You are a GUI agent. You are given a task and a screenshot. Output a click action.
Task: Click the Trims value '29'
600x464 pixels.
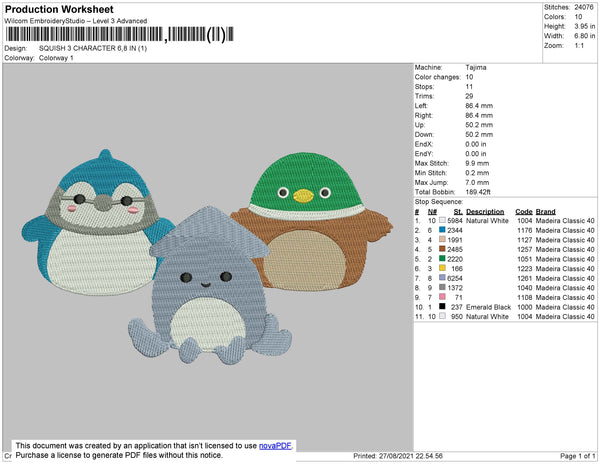469,96
